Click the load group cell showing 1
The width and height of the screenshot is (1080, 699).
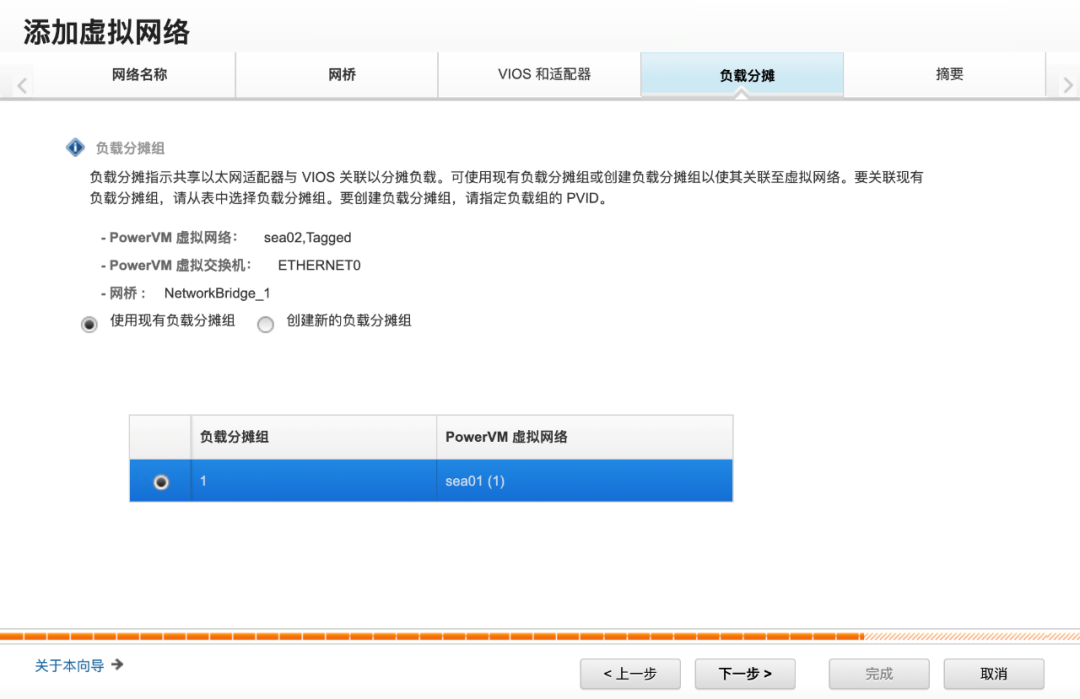pos(313,481)
